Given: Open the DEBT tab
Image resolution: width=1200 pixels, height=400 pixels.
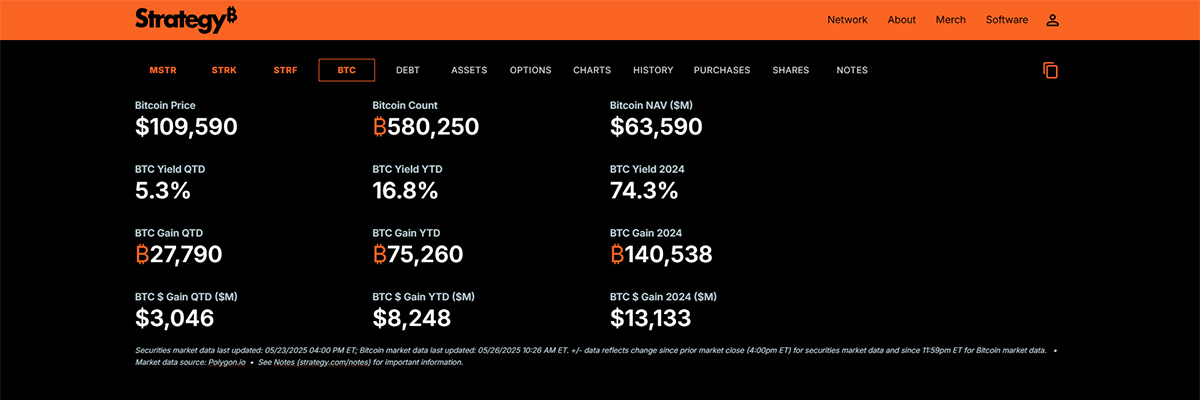Looking at the screenshot, I should click(x=408, y=70).
